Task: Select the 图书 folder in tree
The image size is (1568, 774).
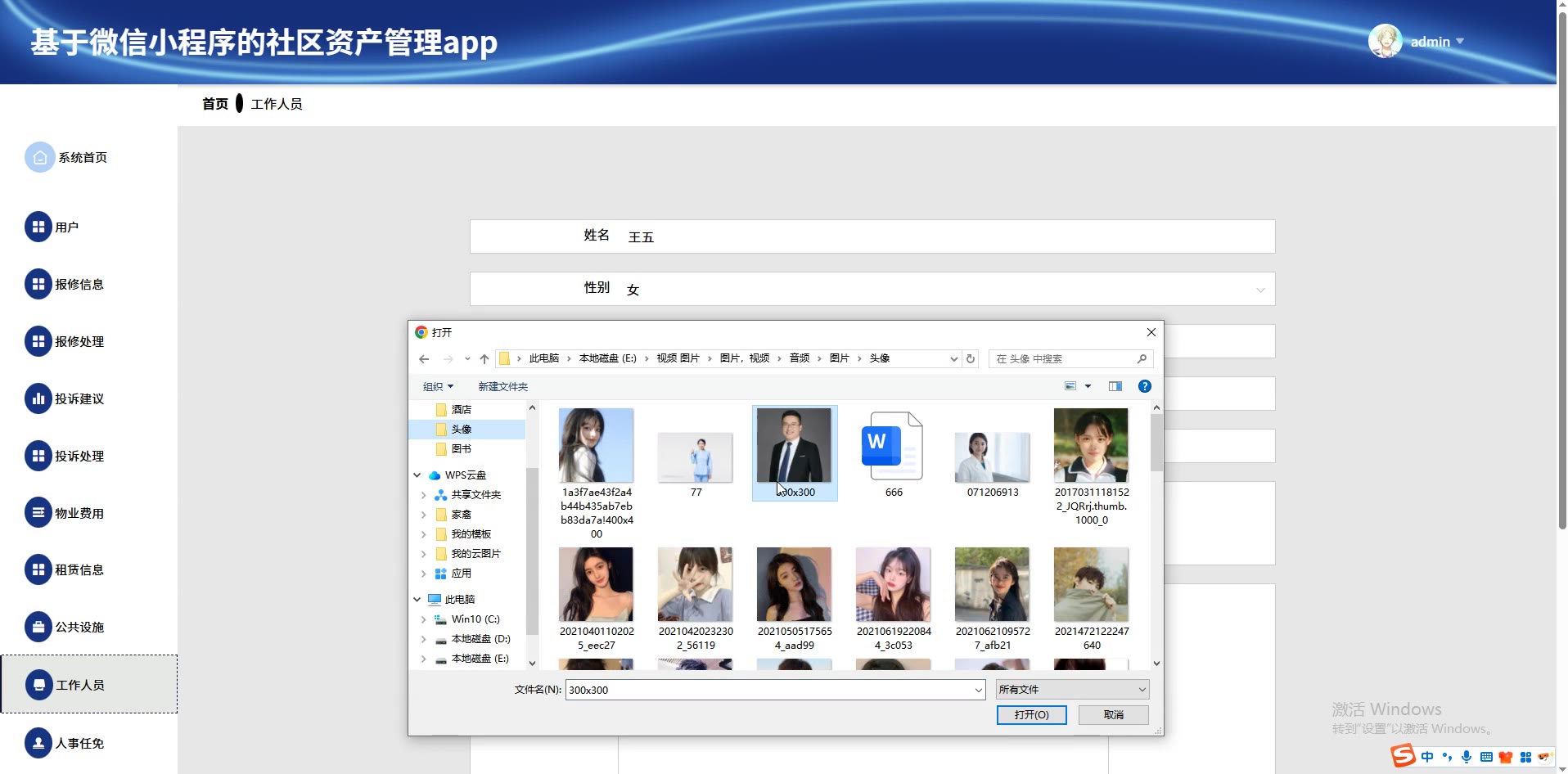Action: coord(461,449)
